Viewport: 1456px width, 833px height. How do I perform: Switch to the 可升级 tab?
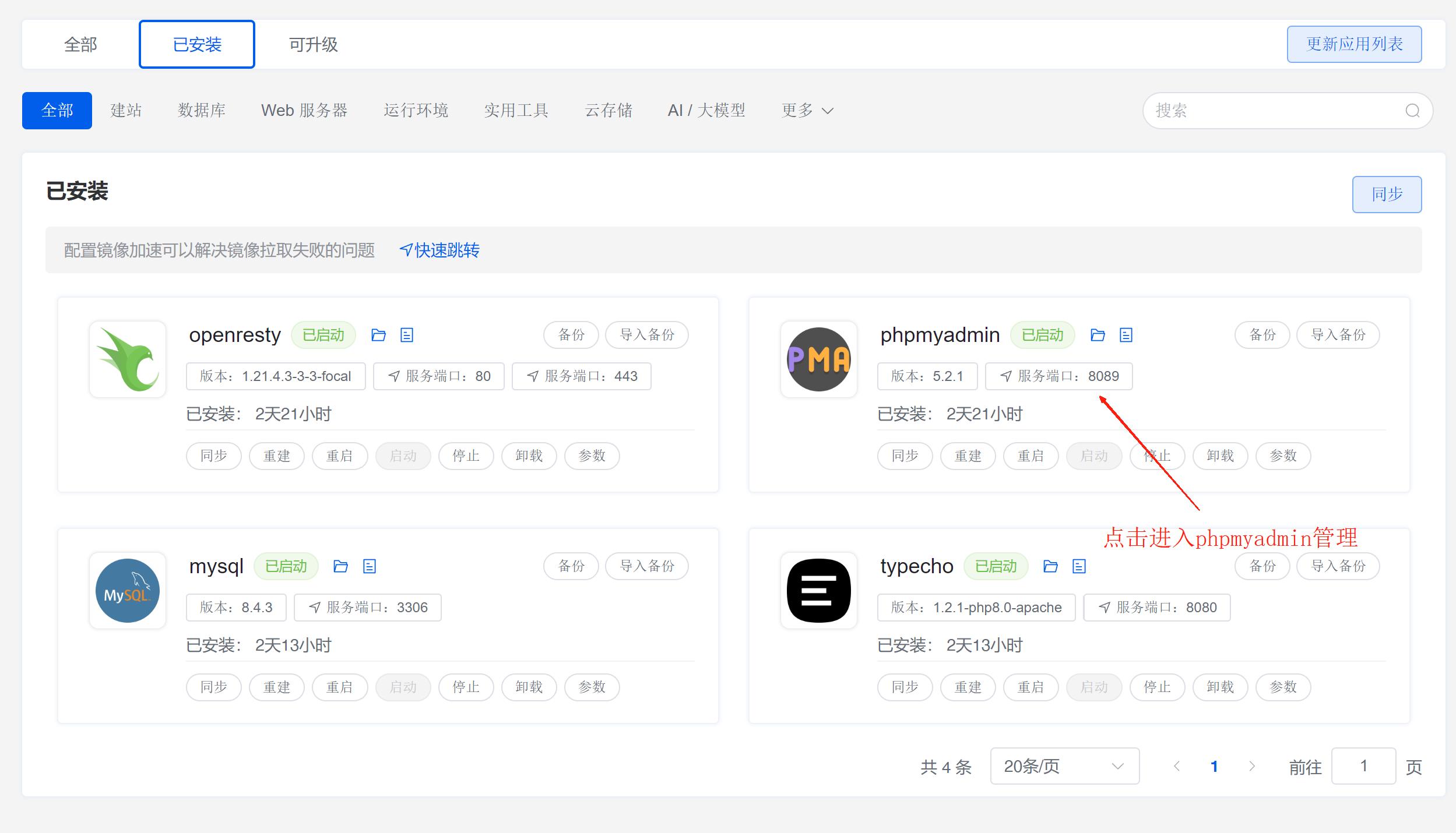pos(313,44)
